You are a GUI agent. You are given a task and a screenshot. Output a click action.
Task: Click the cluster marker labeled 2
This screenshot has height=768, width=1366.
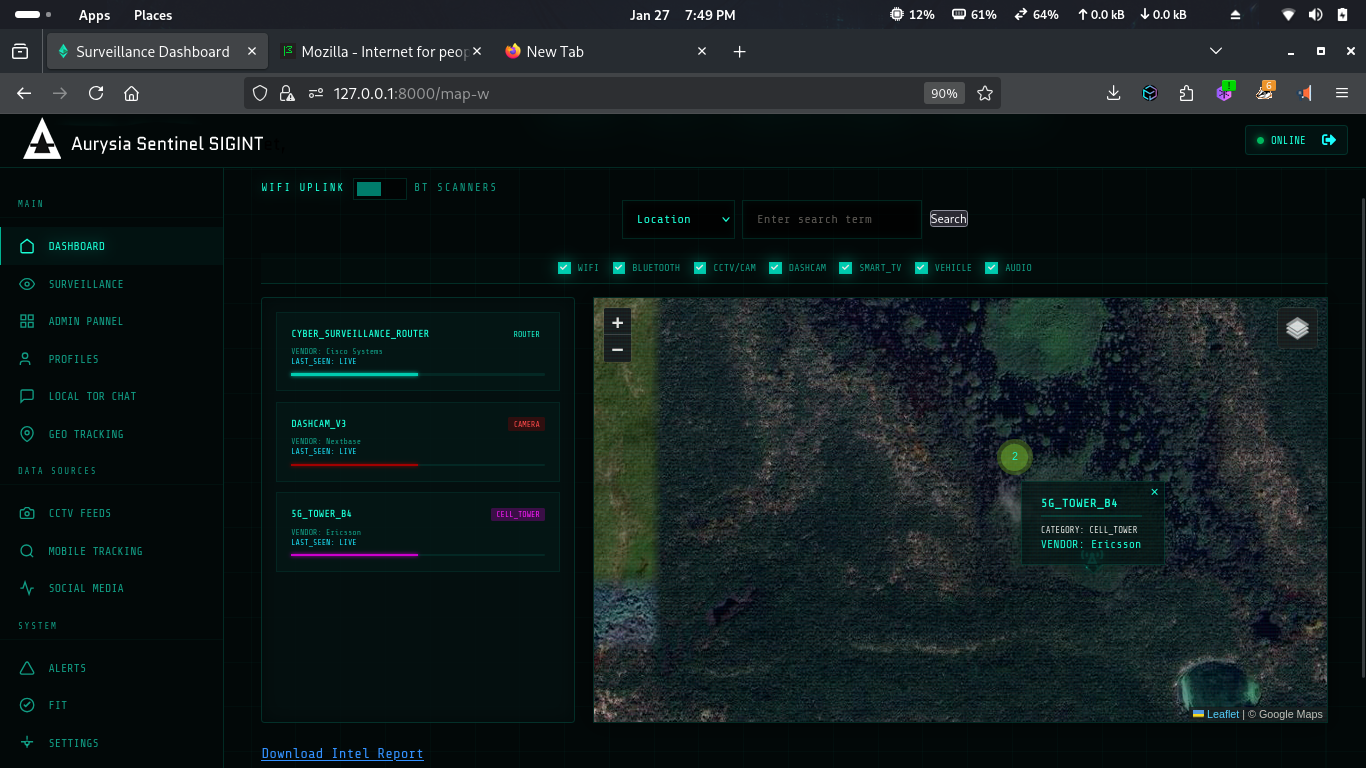1014,456
